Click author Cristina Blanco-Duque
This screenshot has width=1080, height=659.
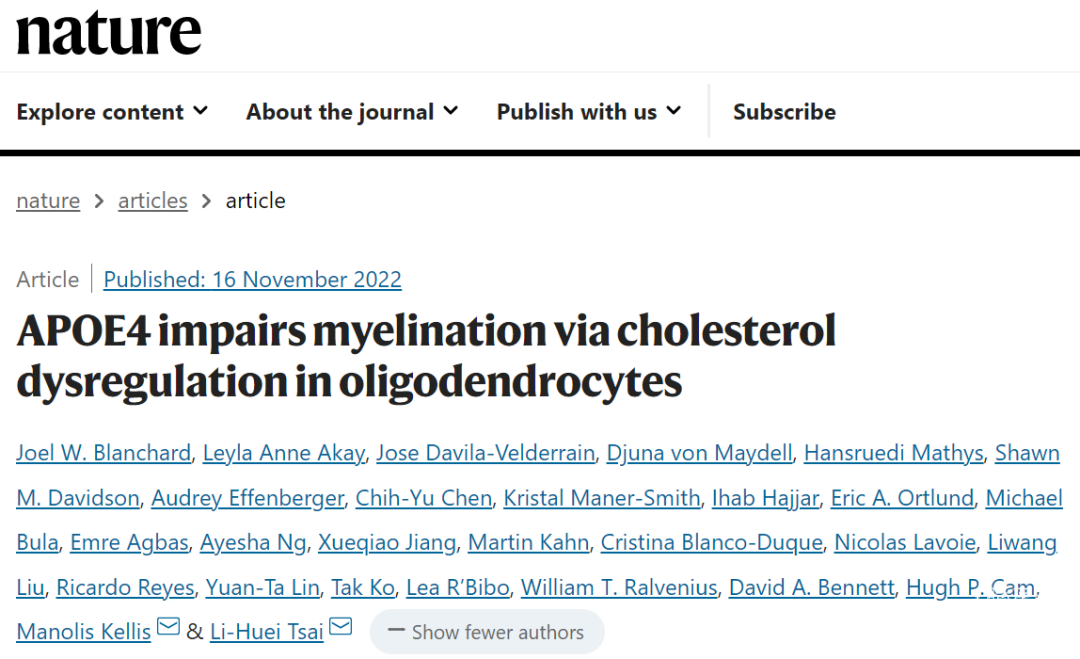click(712, 543)
